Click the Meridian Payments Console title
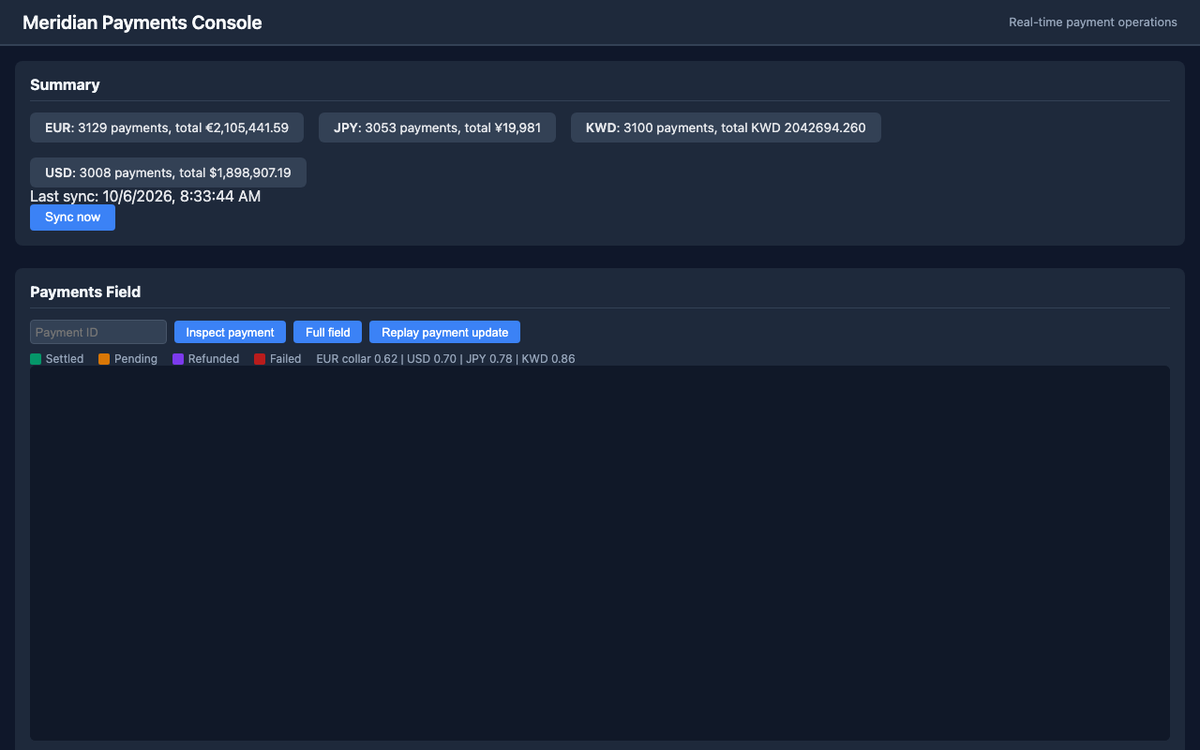Screen dimensions: 1200x750 142,23
